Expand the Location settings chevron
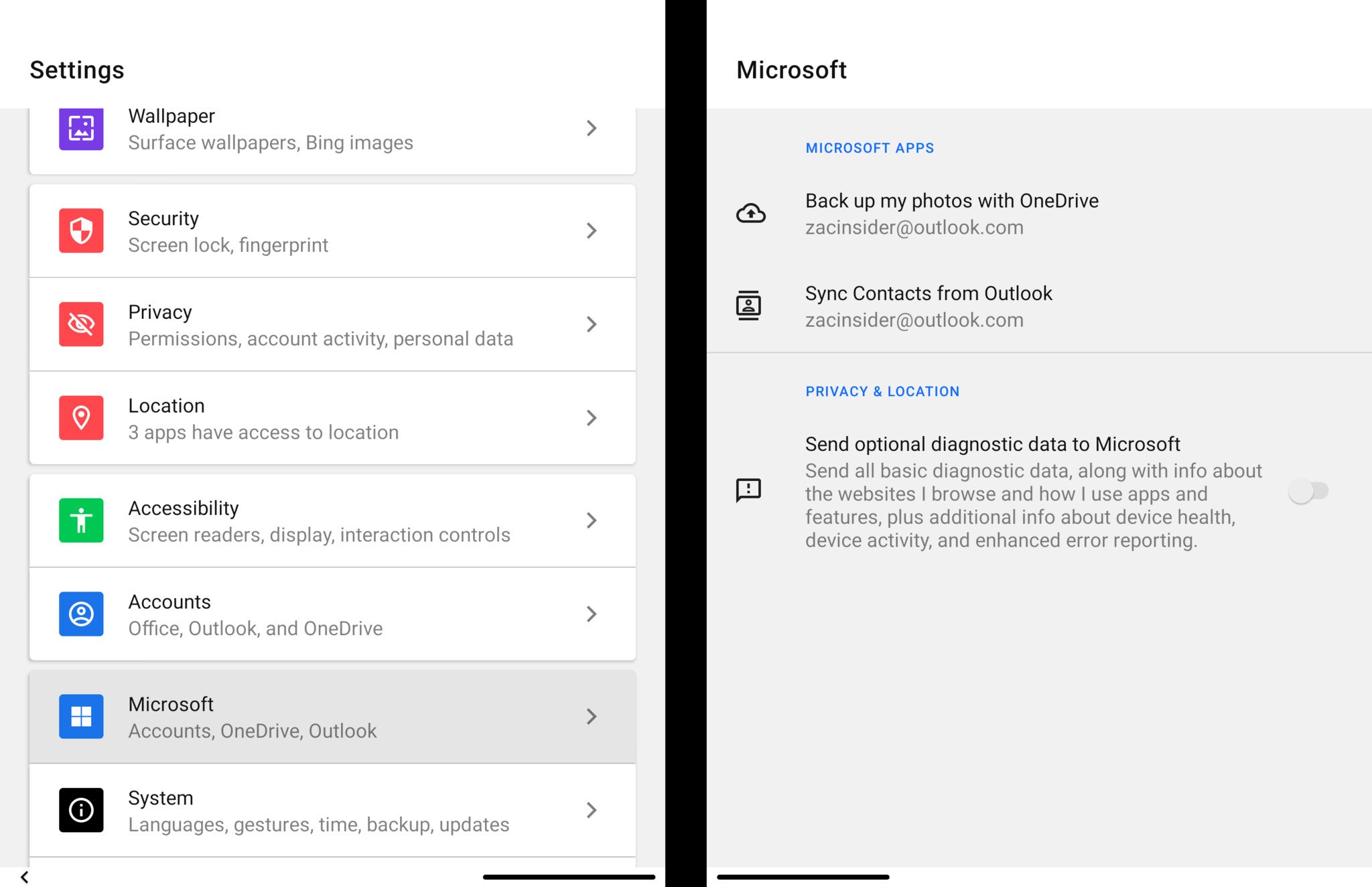Image resolution: width=1372 pixels, height=887 pixels. [590, 417]
